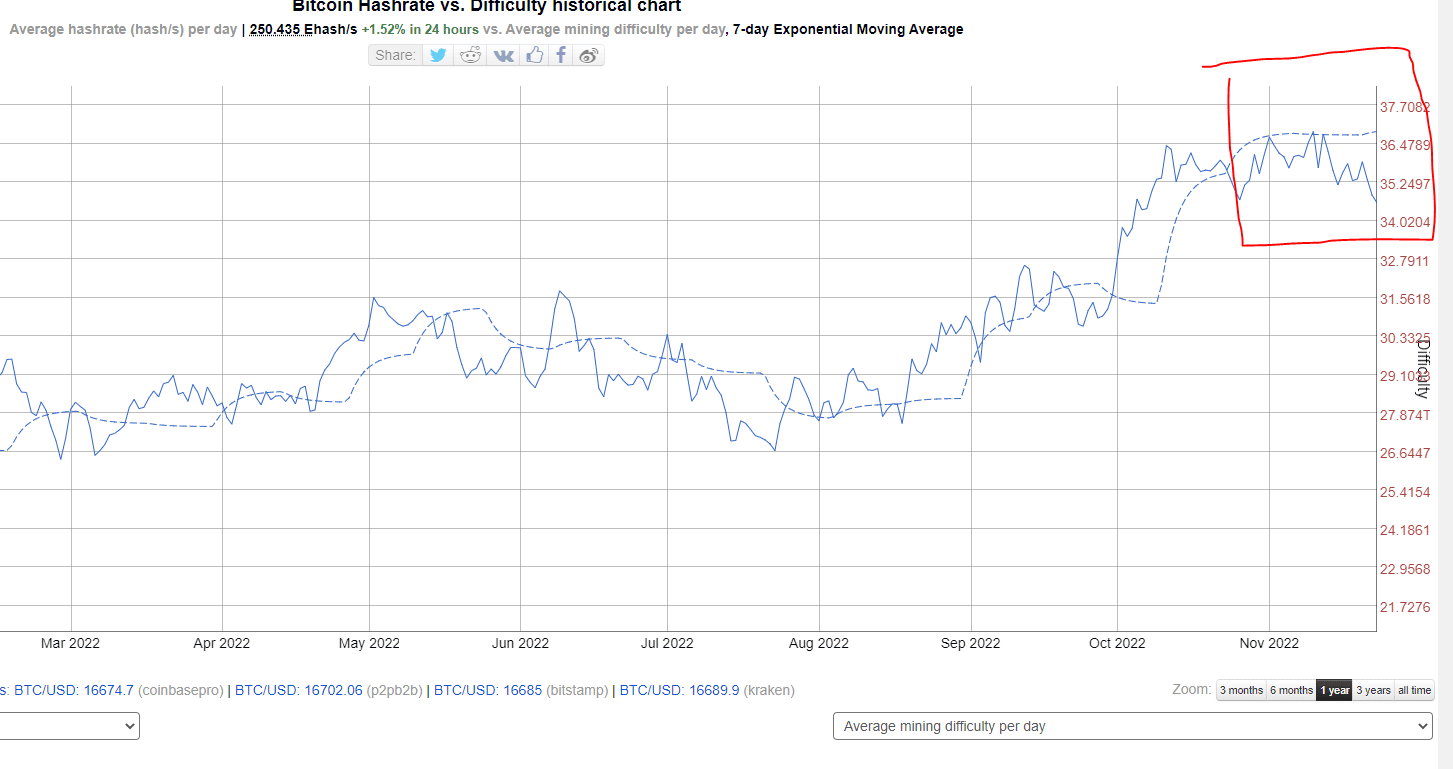Viewport: 1453px width, 769px height.
Task: Switch zoom to 3 years
Action: point(1373,690)
